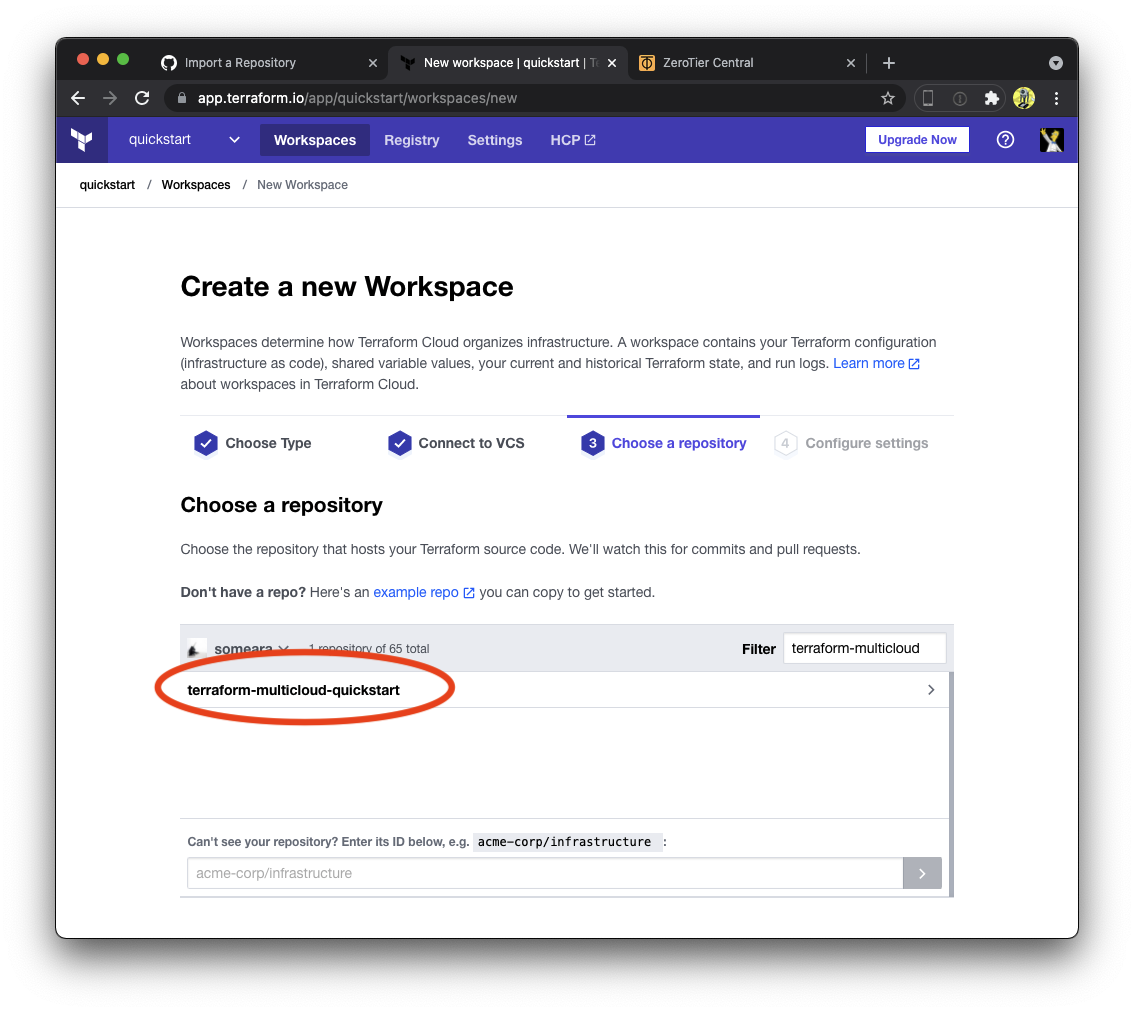
Task: Go to the Choose Type step
Action: coord(253,443)
